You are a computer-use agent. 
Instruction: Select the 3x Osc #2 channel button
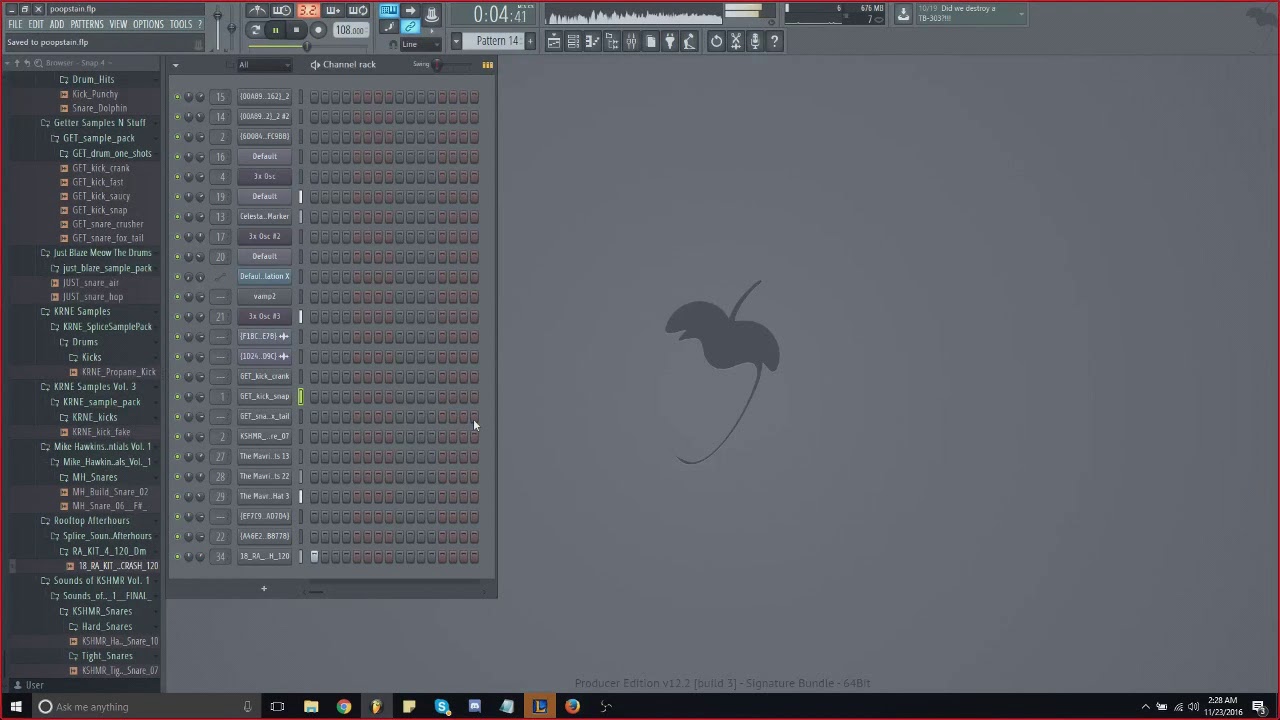coord(265,237)
